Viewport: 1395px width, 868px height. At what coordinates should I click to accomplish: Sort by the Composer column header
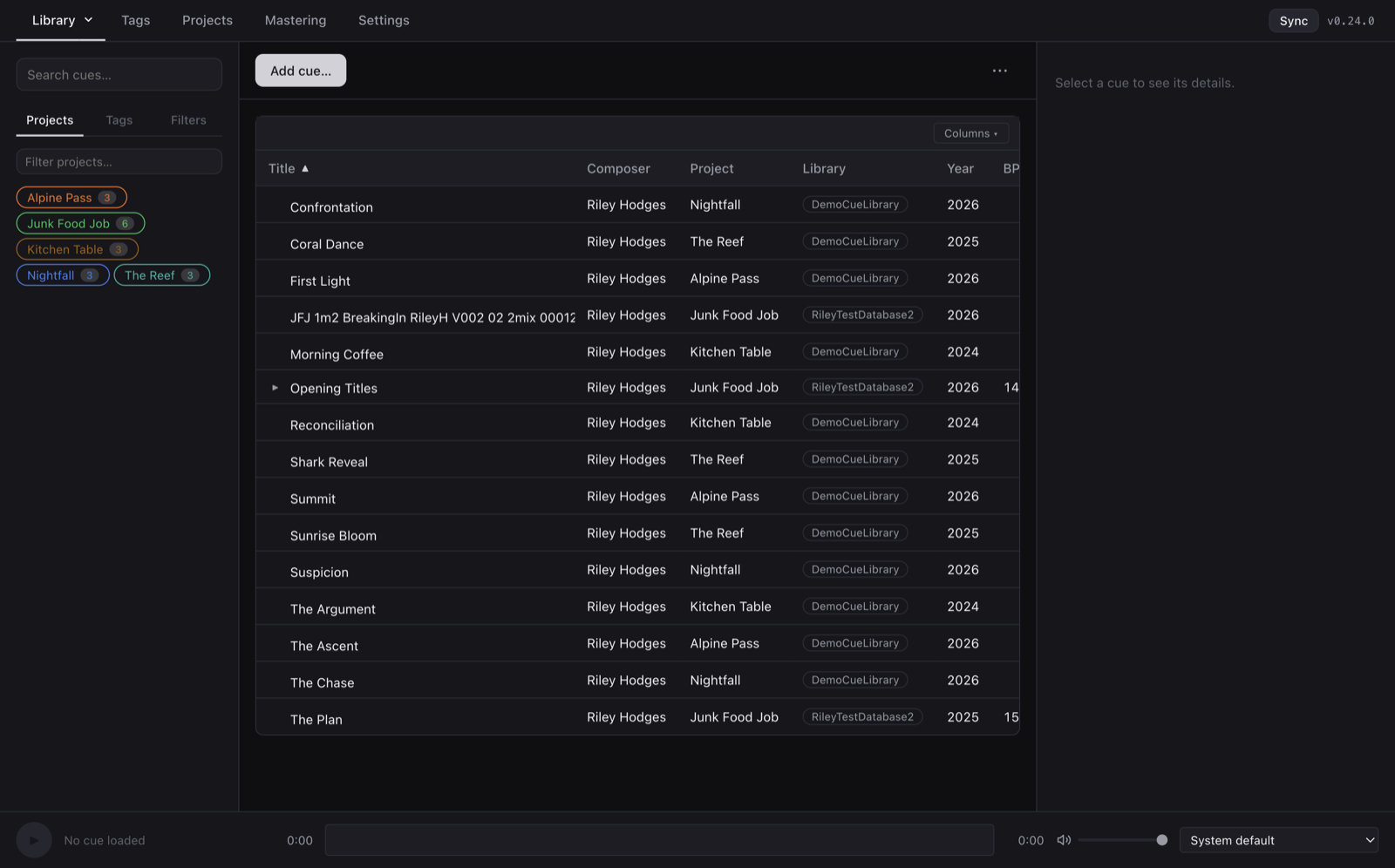(618, 168)
